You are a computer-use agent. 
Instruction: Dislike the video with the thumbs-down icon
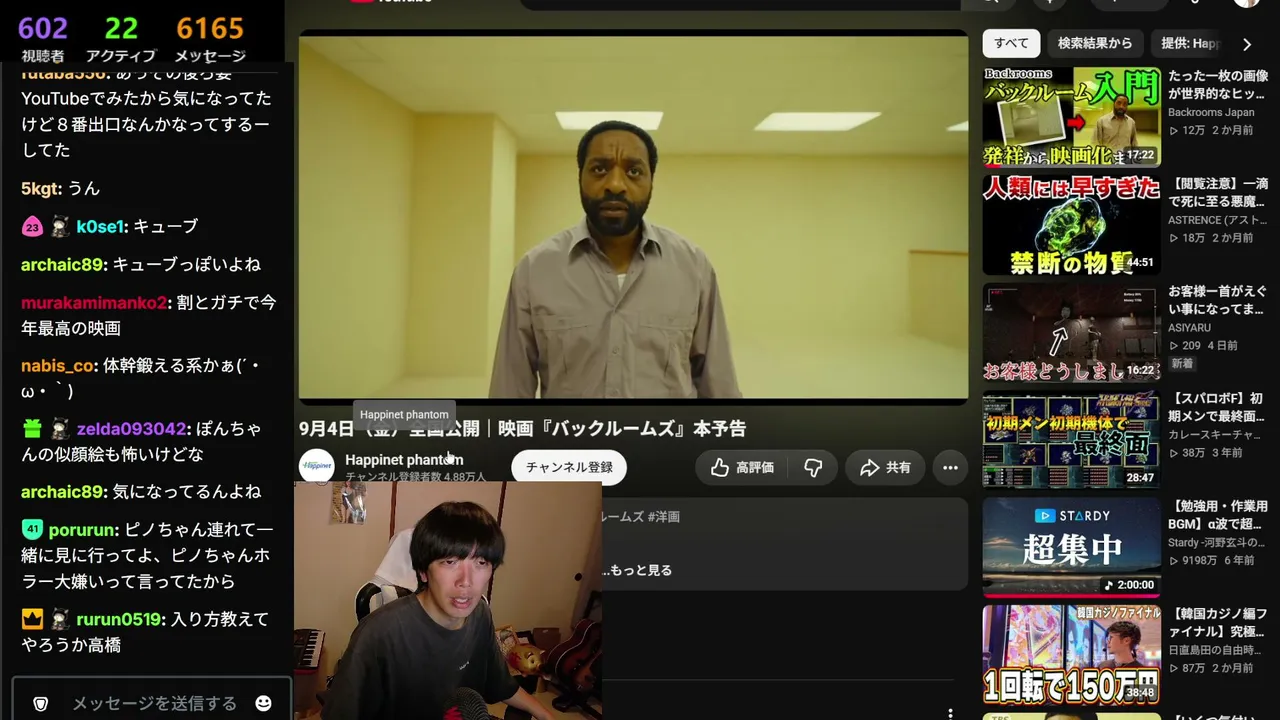click(x=813, y=467)
